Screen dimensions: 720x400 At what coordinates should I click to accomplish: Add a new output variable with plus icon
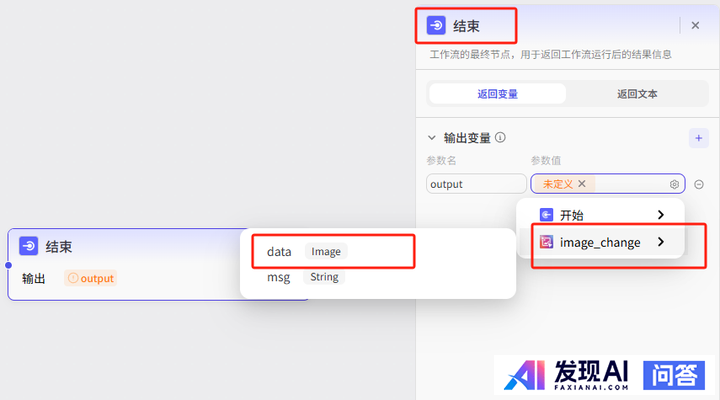pyautogui.click(x=698, y=138)
